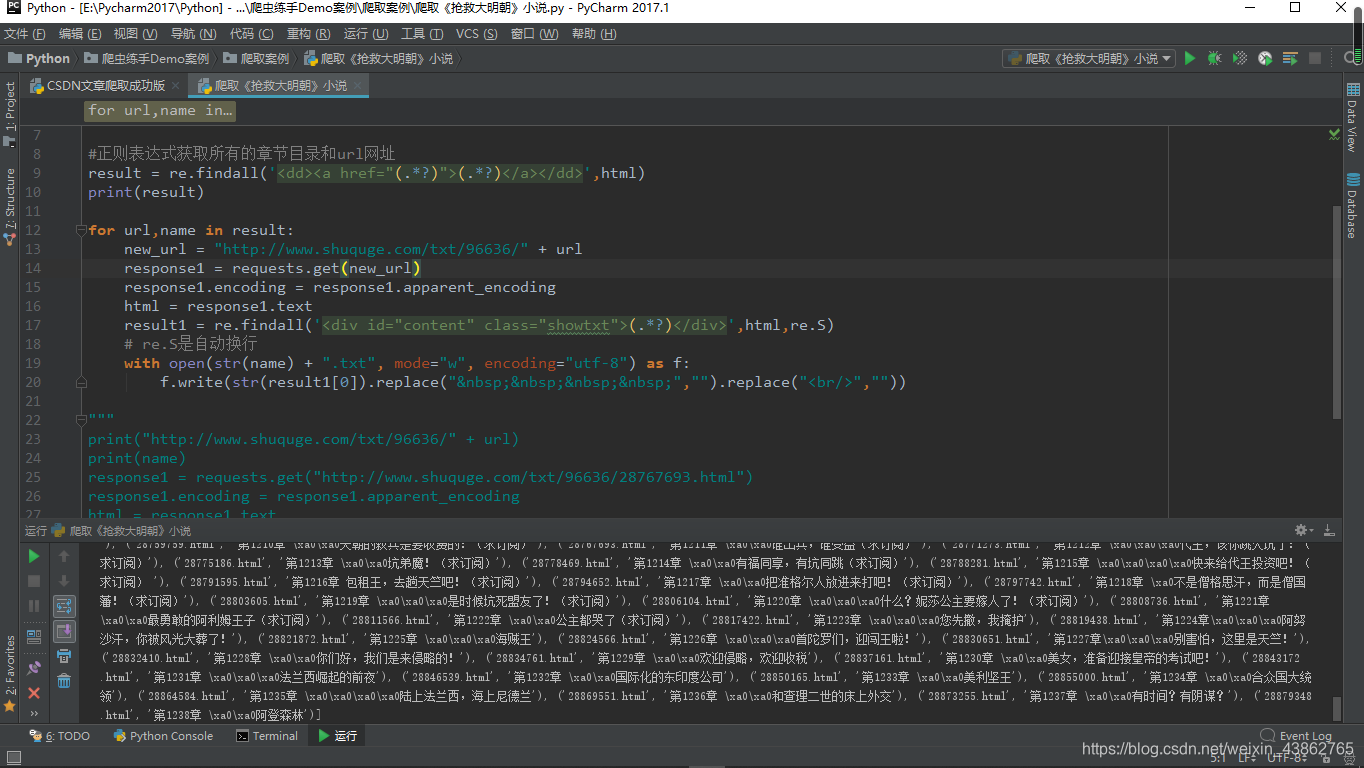The height and width of the screenshot is (768, 1364).
Task: Click the 爬虫练手Demo案例 breadcrumb folder
Action: coord(148,59)
